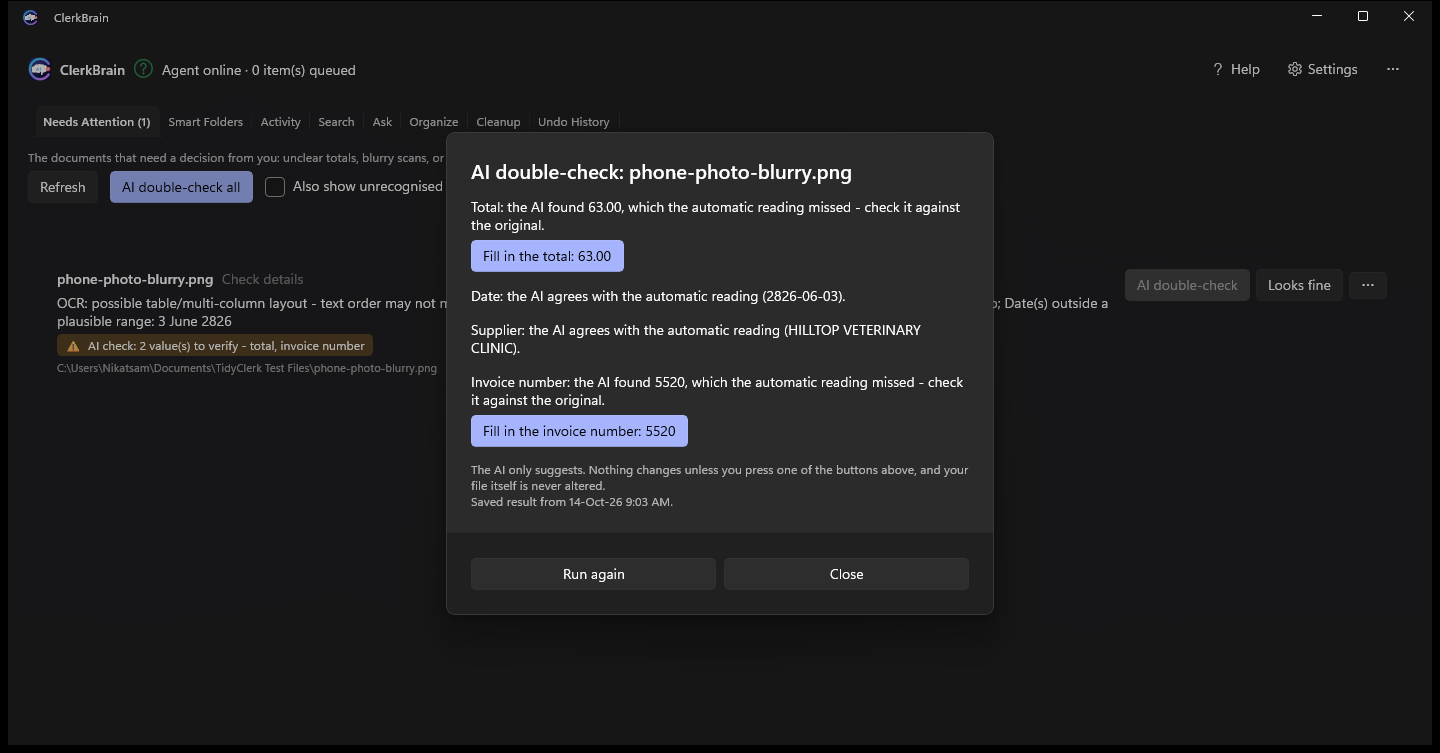Go to the Cleanup tab
1440x753 pixels.
(x=498, y=122)
